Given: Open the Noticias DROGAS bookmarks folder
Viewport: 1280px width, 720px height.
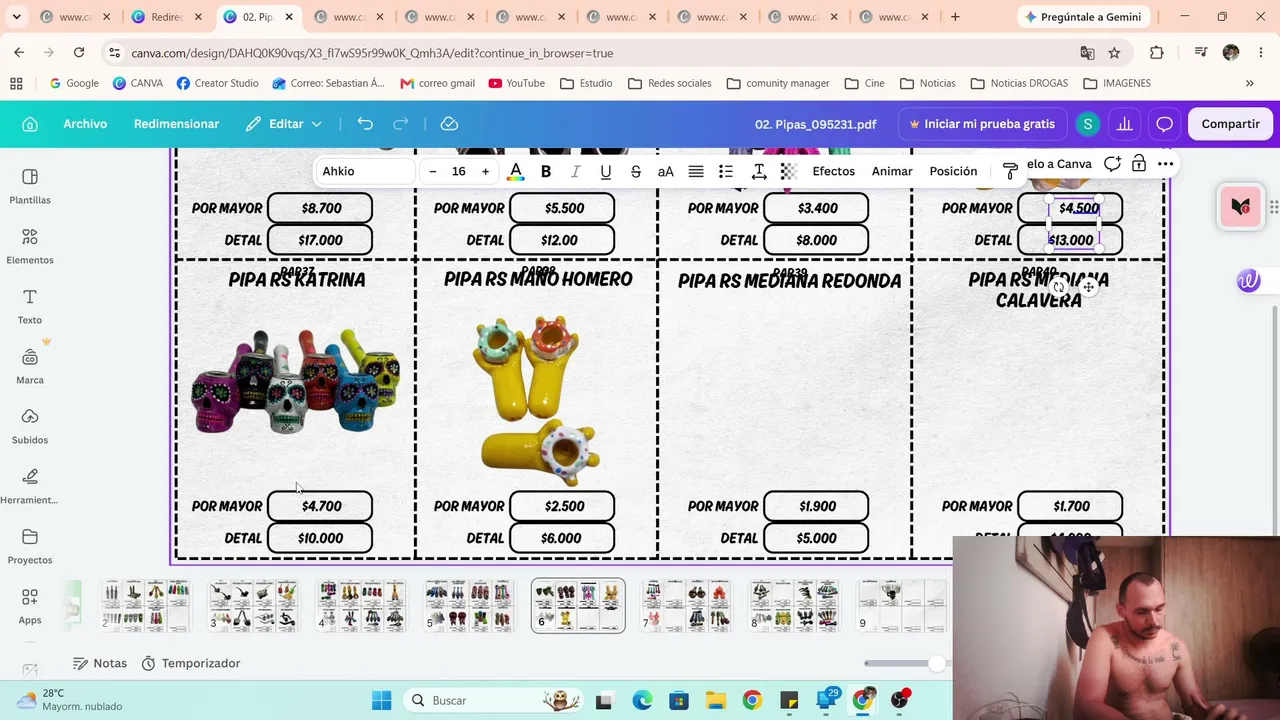Looking at the screenshot, I should pos(1019,83).
